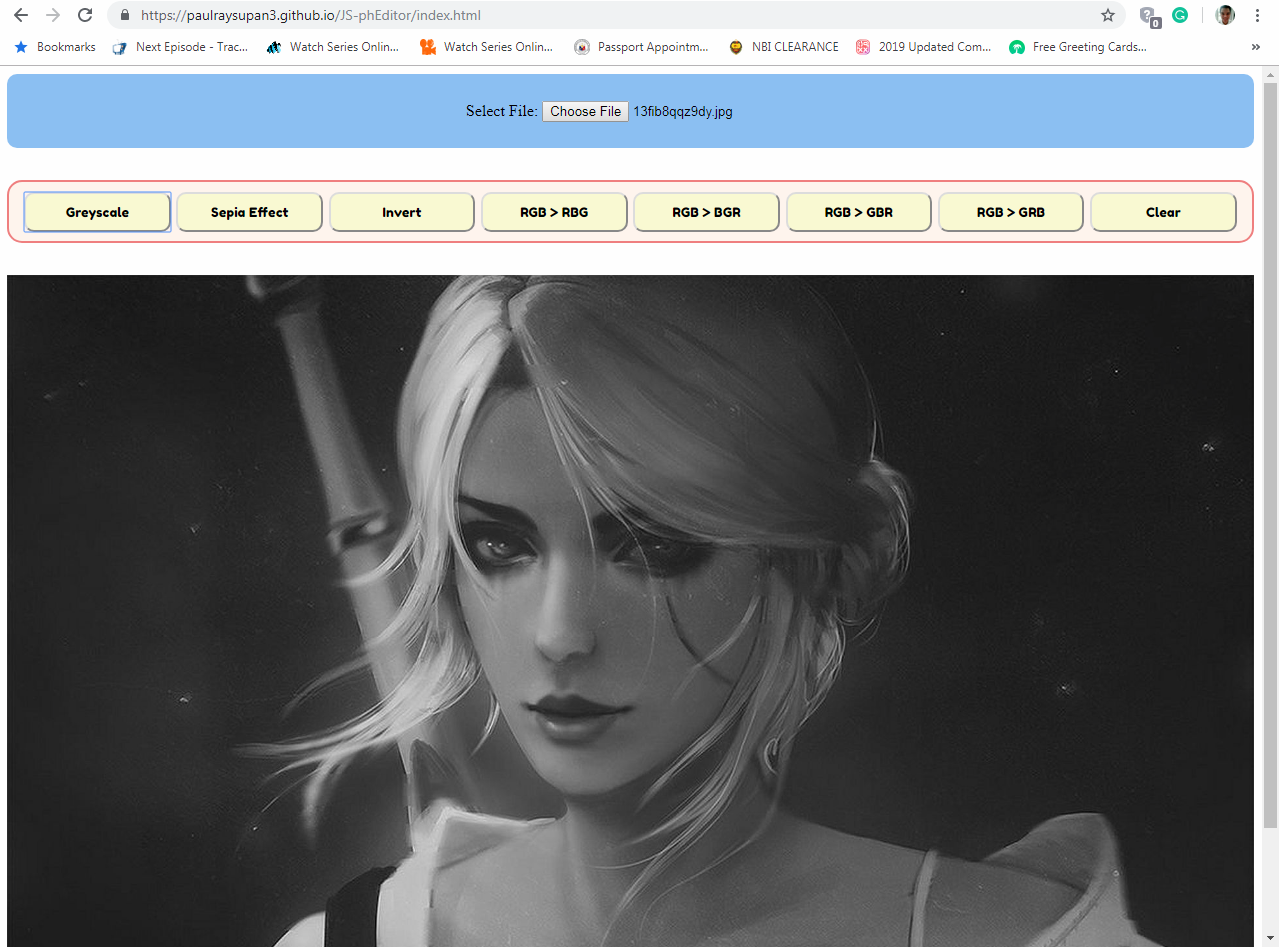The image size is (1279, 947).
Task: Open first Watch Series Online bookmark
Action: (x=333, y=47)
